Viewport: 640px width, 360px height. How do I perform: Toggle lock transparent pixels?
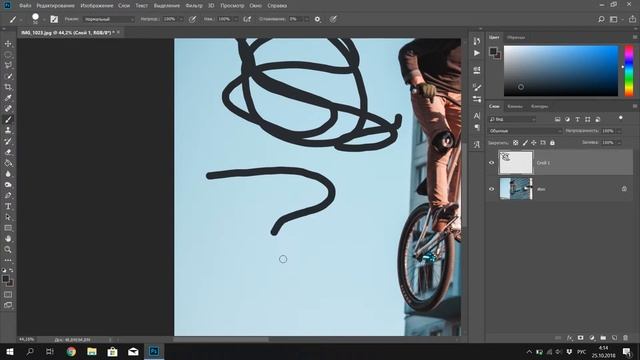pyautogui.click(x=516, y=142)
